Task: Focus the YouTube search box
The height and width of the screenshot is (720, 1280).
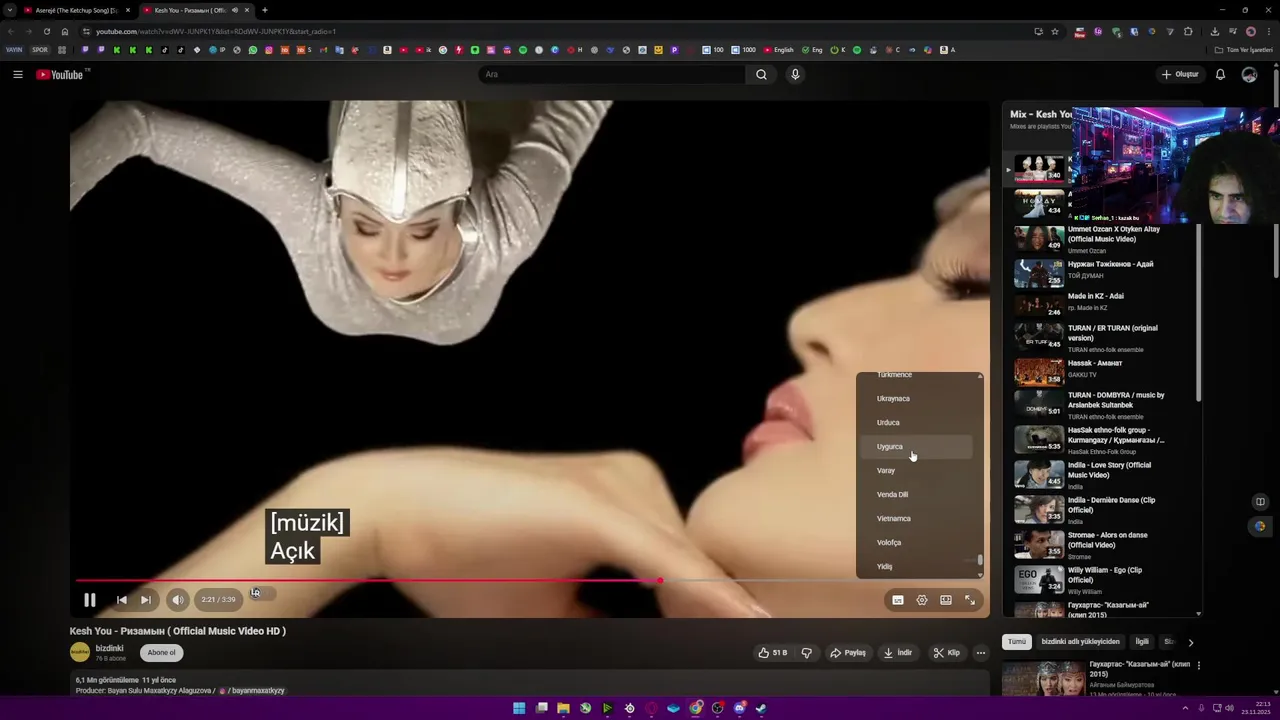Action: pyautogui.click(x=610, y=74)
